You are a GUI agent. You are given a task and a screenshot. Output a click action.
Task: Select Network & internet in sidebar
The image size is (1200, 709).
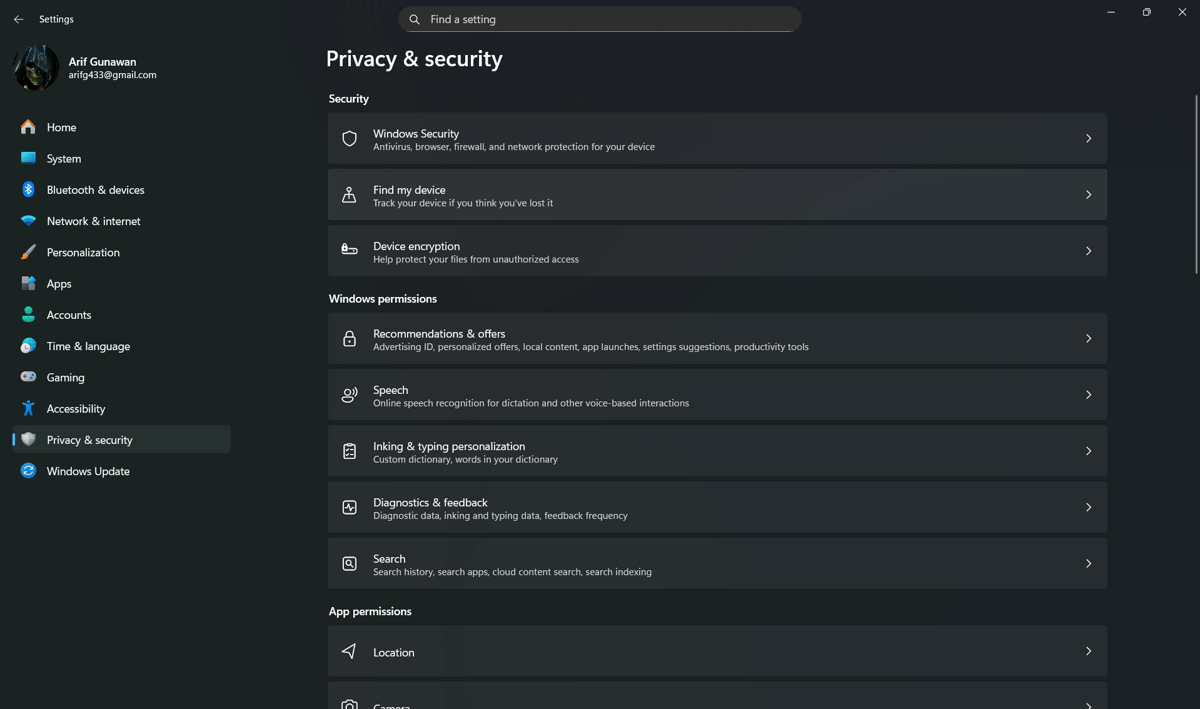click(x=93, y=221)
